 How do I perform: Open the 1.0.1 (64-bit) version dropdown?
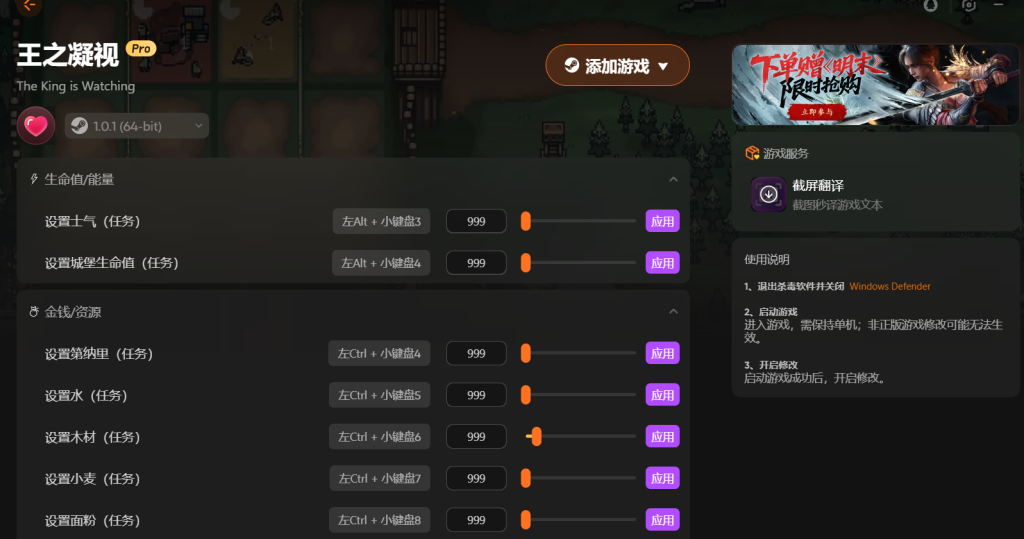137,126
